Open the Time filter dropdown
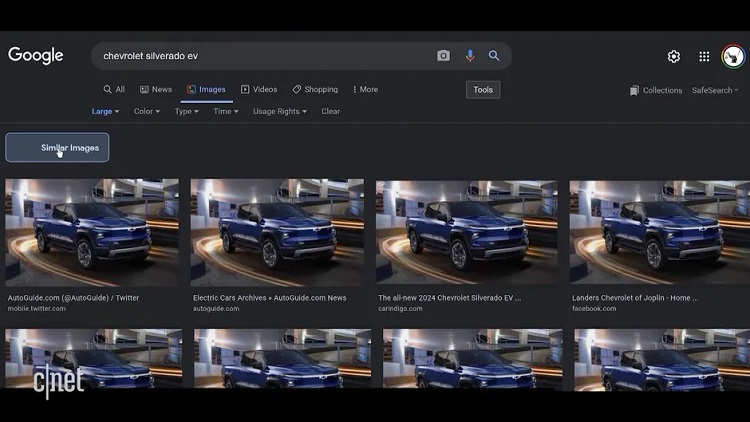This screenshot has height=422, width=750. (x=226, y=111)
